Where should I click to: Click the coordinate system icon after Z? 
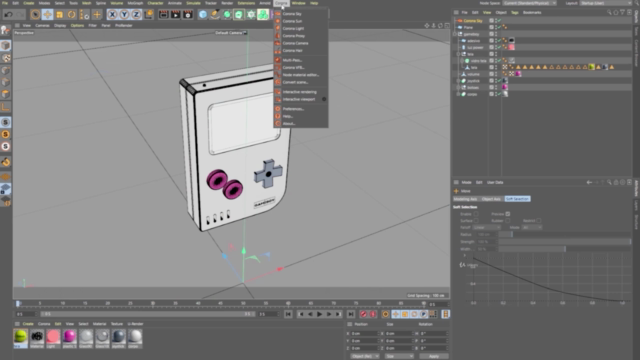click(x=149, y=15)
